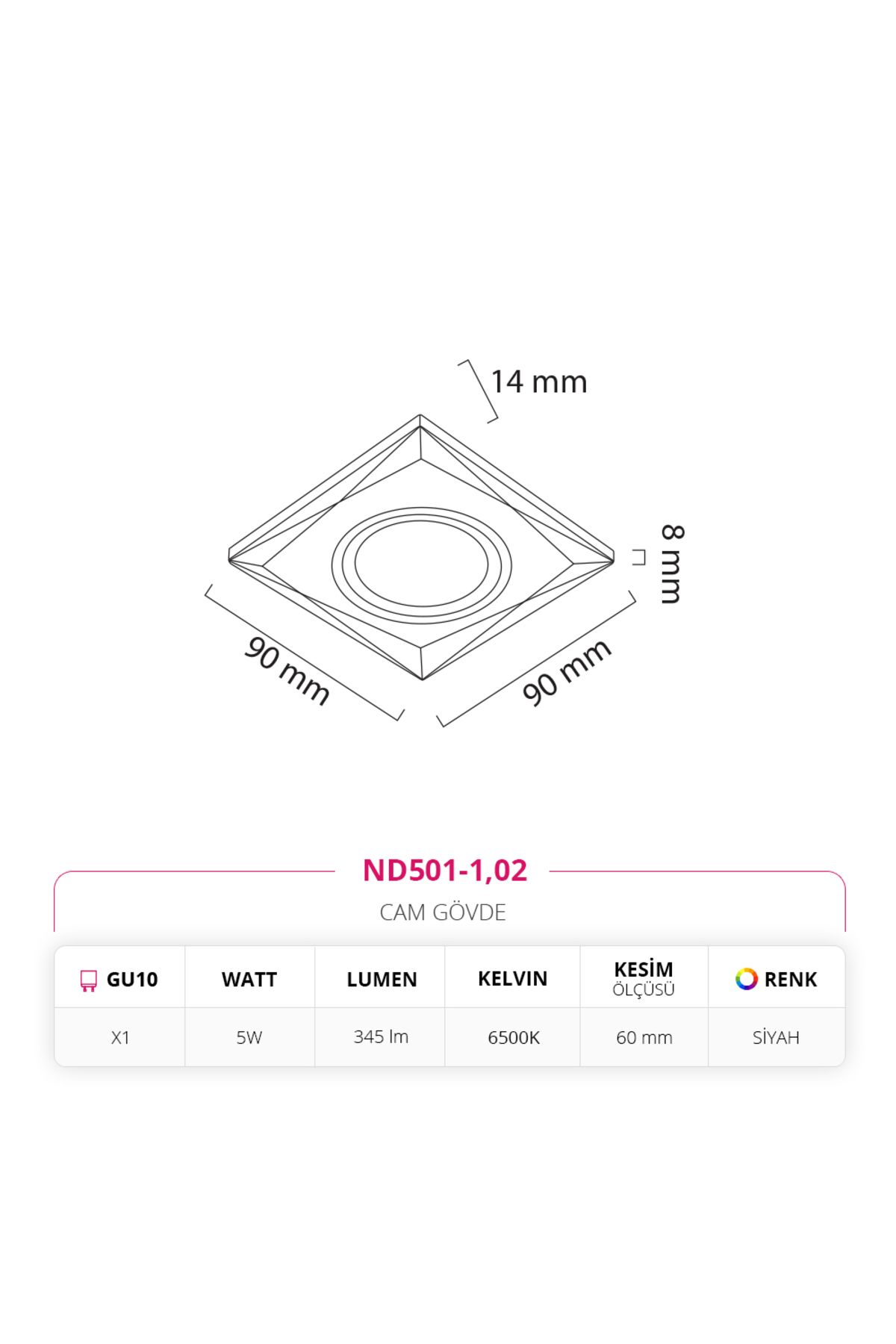Select the X1 quantity cell

pyautogui.click(x=120, y=1038)
